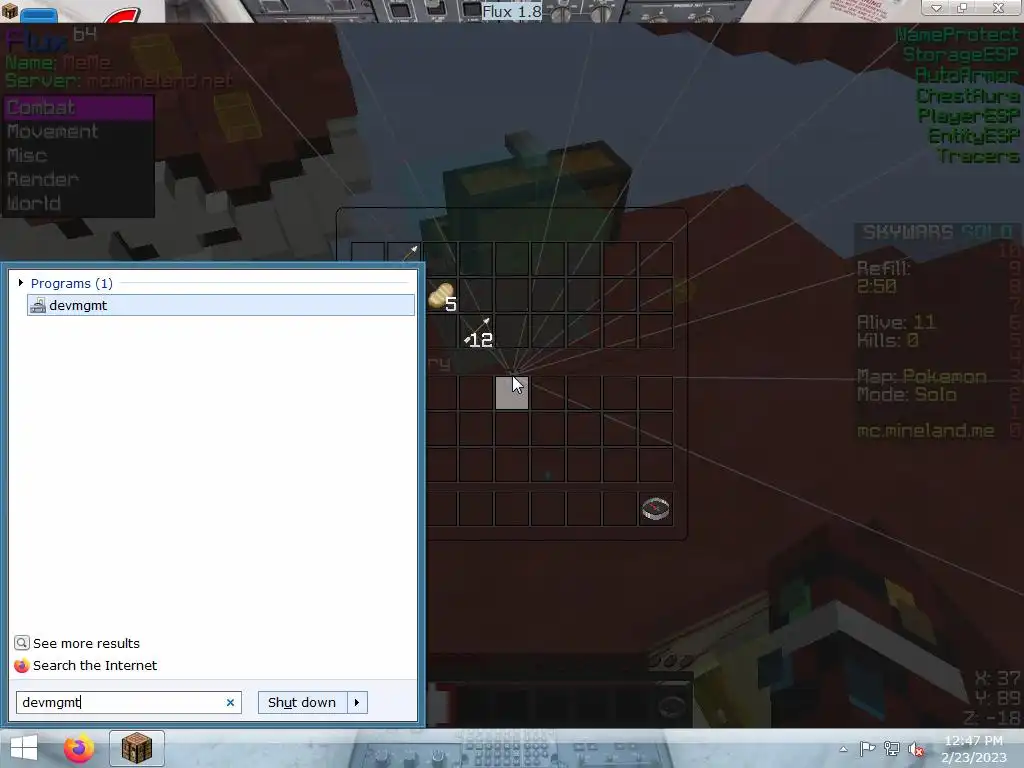1024x768 pixels.
Task: Click the 'mc.mineland.me' scoreboard text
Action: coord(925,431)
